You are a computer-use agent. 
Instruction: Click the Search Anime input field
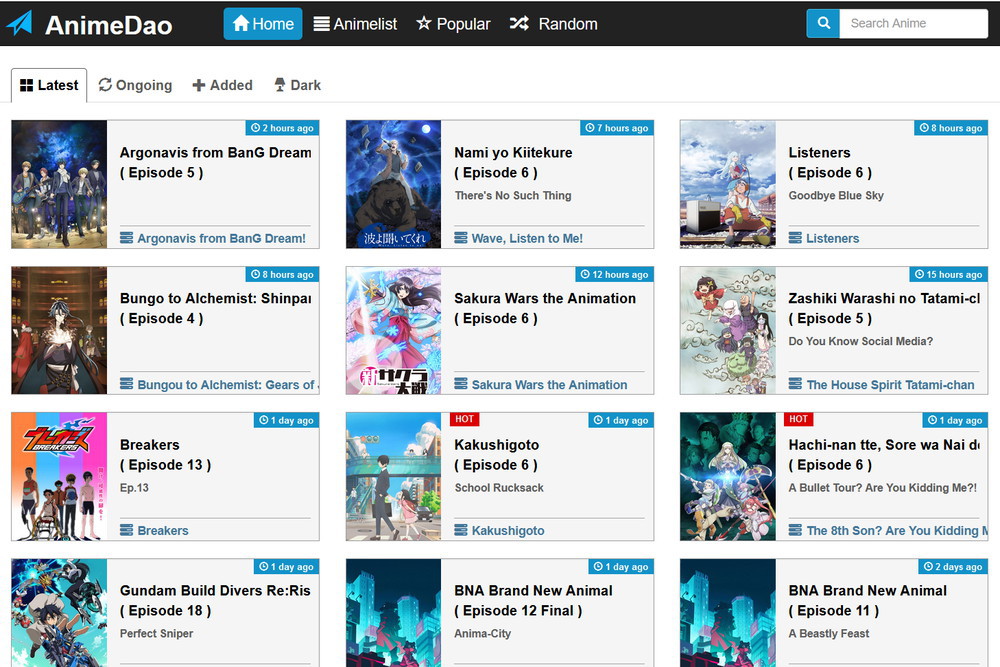pos(913,24)
